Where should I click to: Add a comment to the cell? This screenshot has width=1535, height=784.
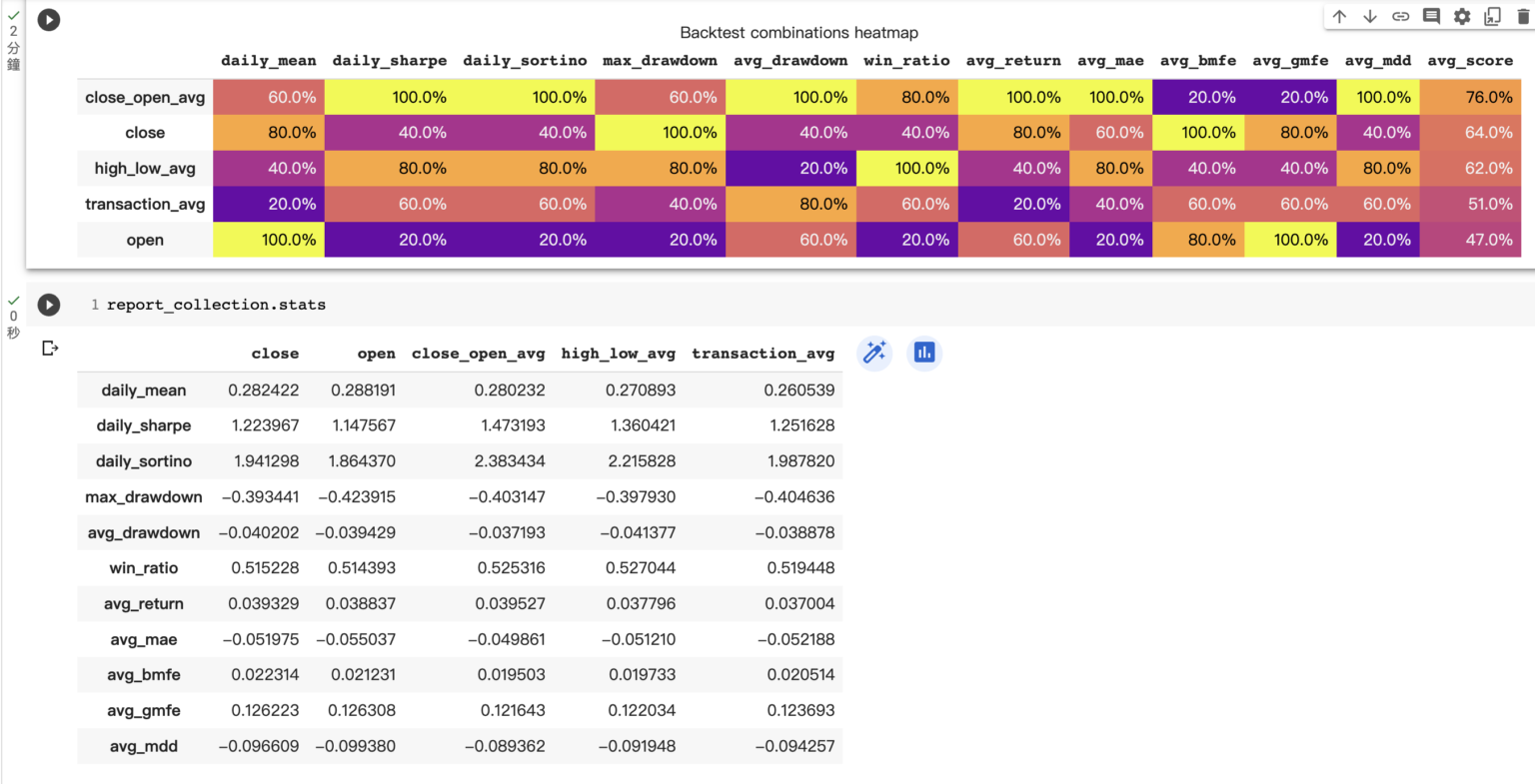tap(1431, 16)
